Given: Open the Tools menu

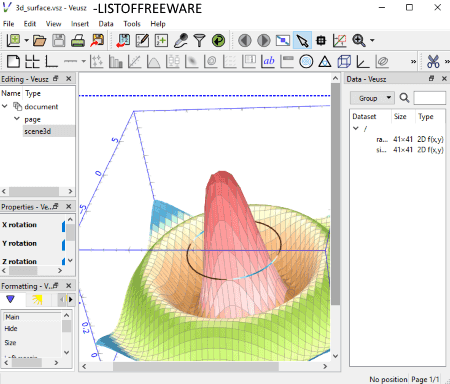Looking at the screenshot, I should [x=132, y=24].
